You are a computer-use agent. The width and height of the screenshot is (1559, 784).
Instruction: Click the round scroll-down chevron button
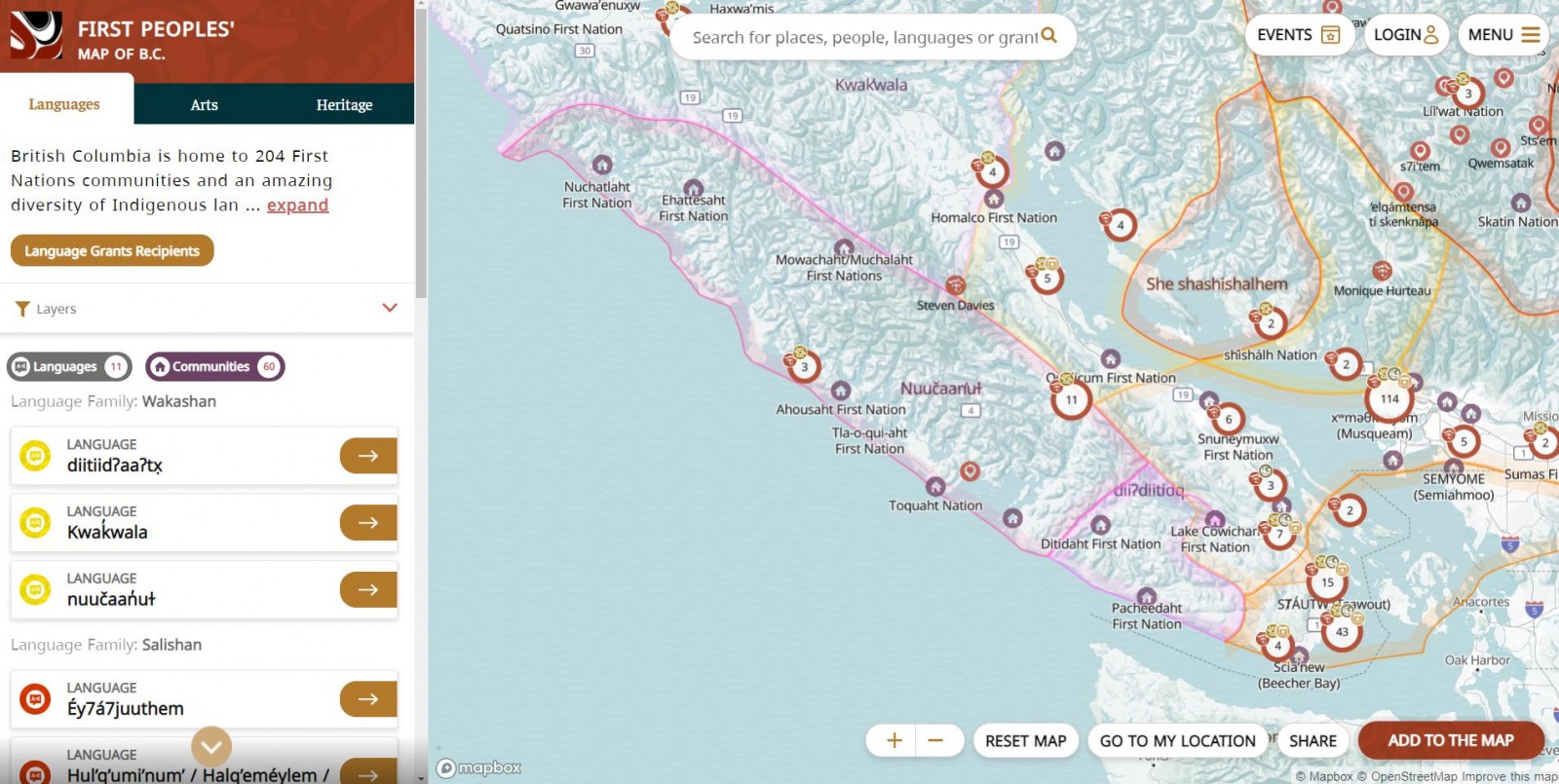point(211,747)
